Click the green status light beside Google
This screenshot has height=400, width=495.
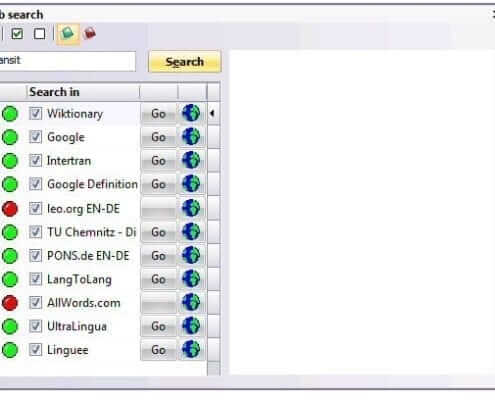point(10,137)
